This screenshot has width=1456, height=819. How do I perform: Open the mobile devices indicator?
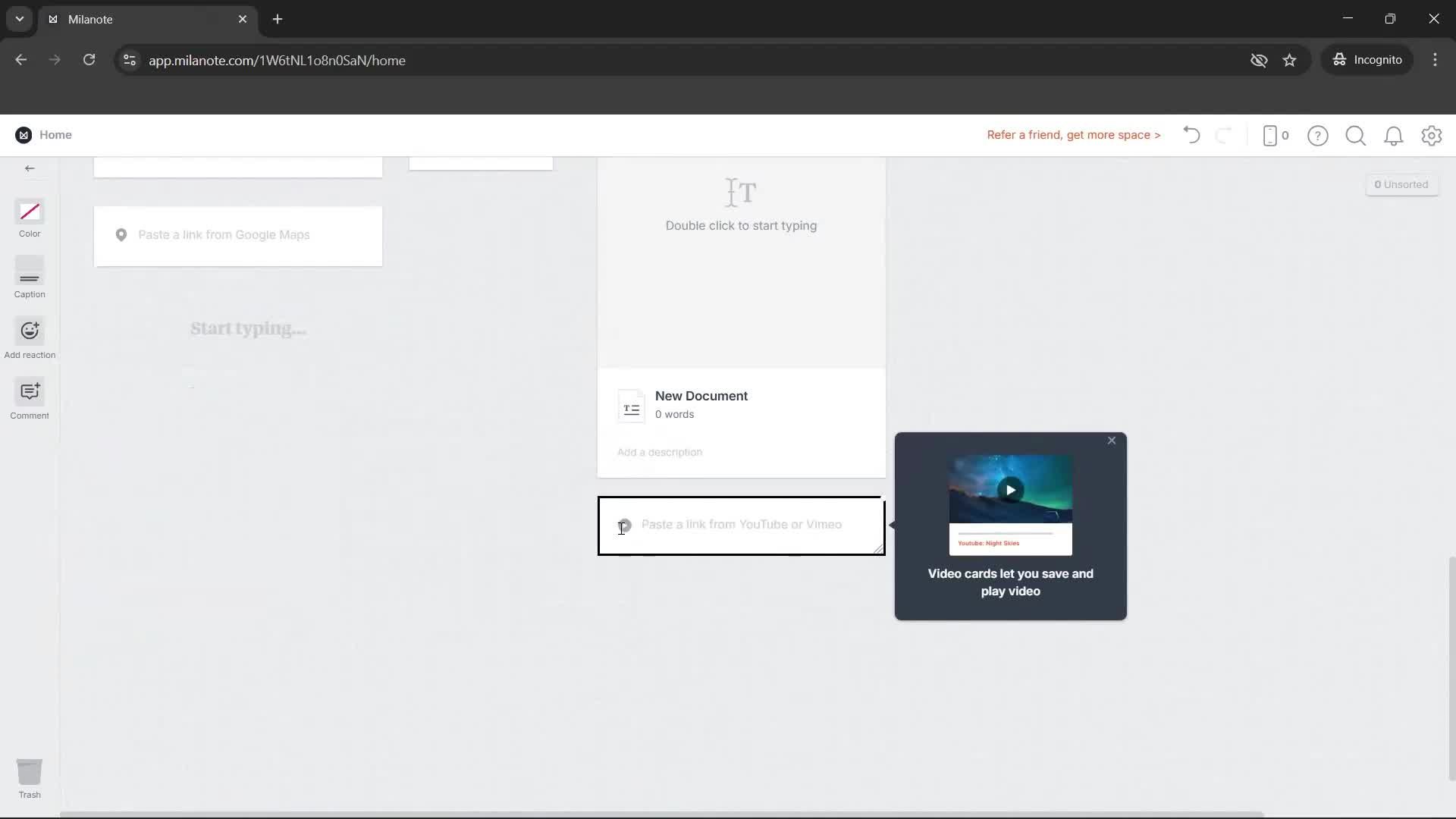coord(1274,135)
